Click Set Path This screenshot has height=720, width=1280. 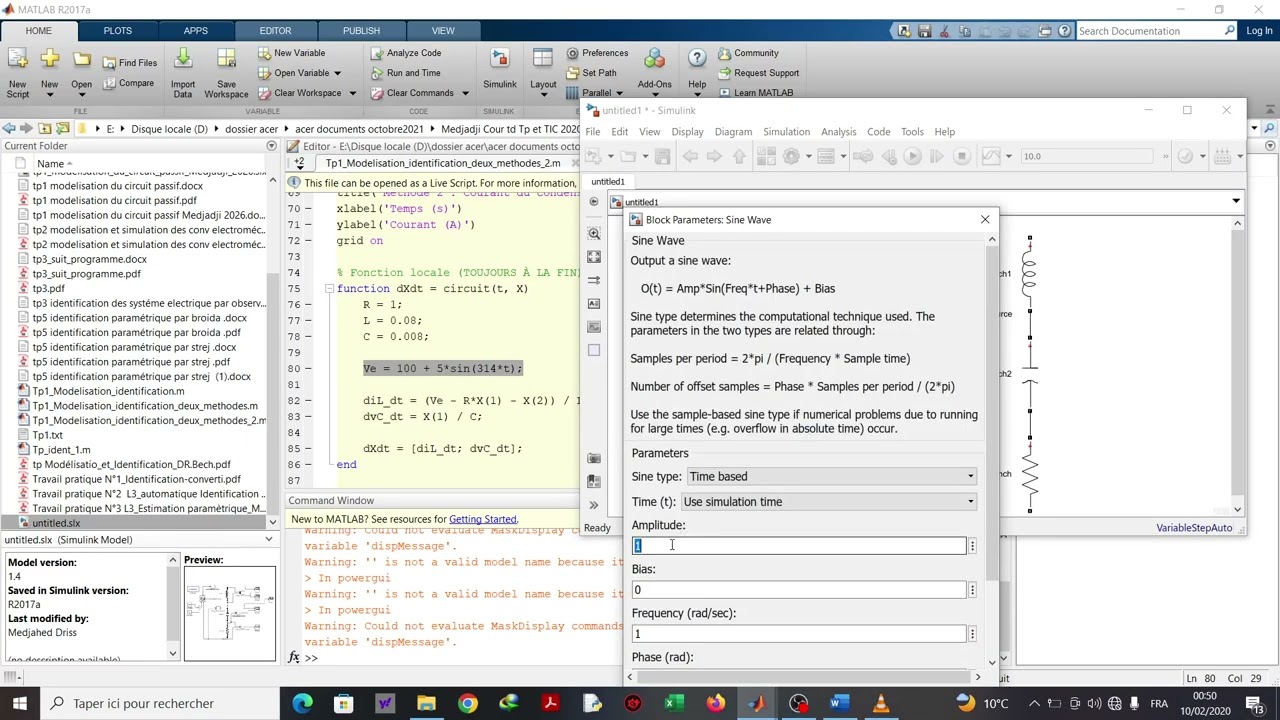click(591, 73)
